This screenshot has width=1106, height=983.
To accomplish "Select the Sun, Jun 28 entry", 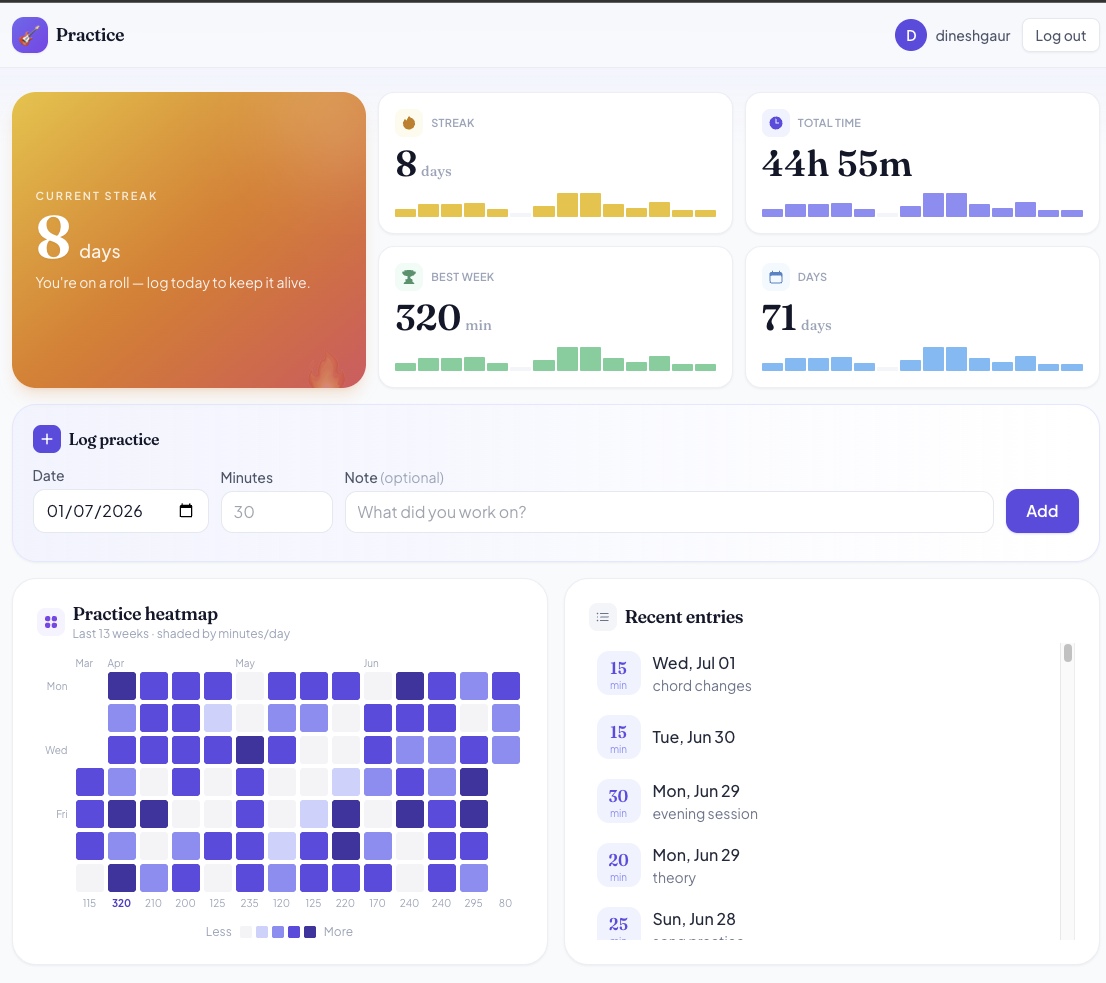I will coord(825,923).
